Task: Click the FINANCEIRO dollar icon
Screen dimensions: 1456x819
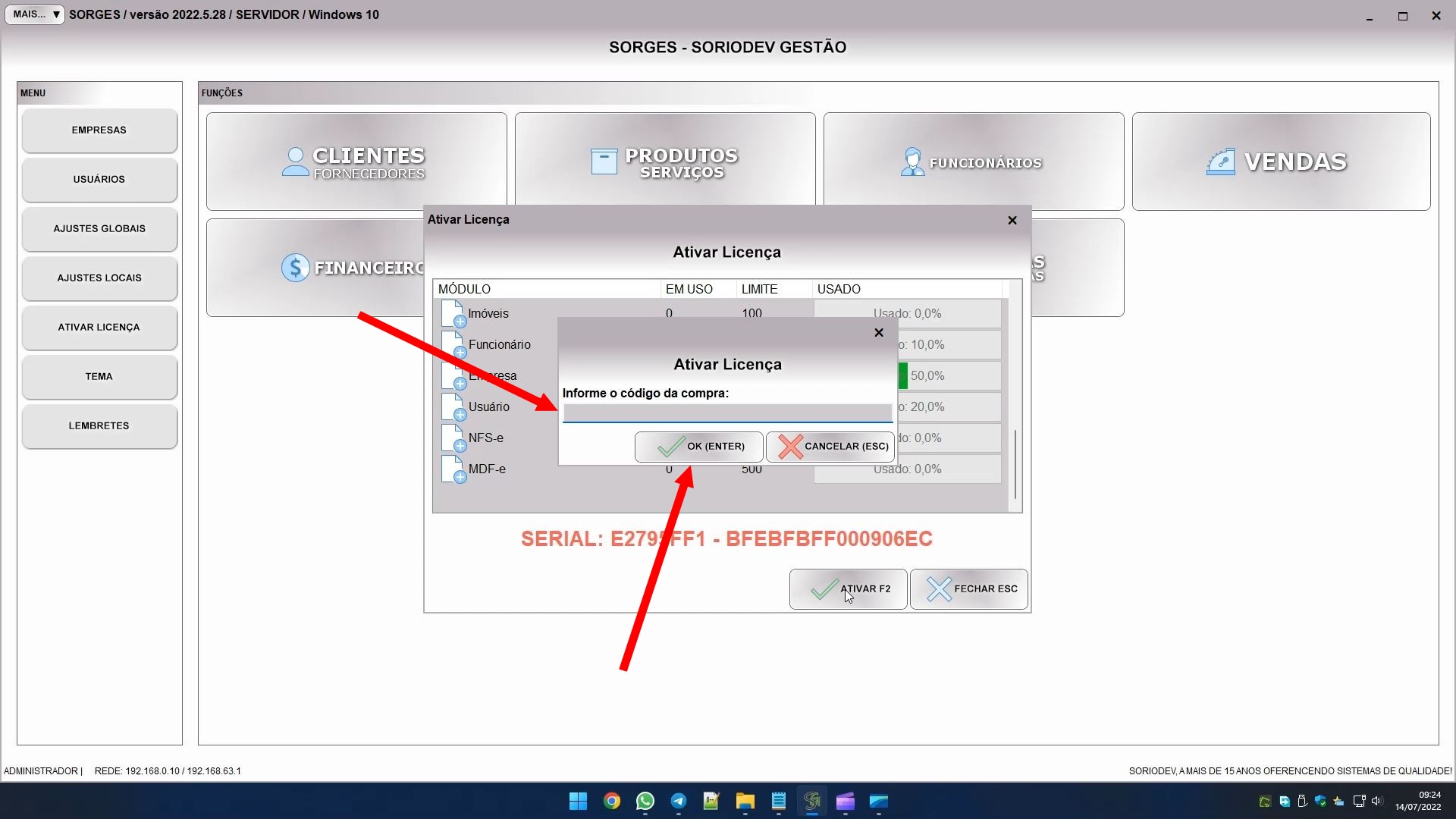Action: pyautogui.click(x=295, y=268)
